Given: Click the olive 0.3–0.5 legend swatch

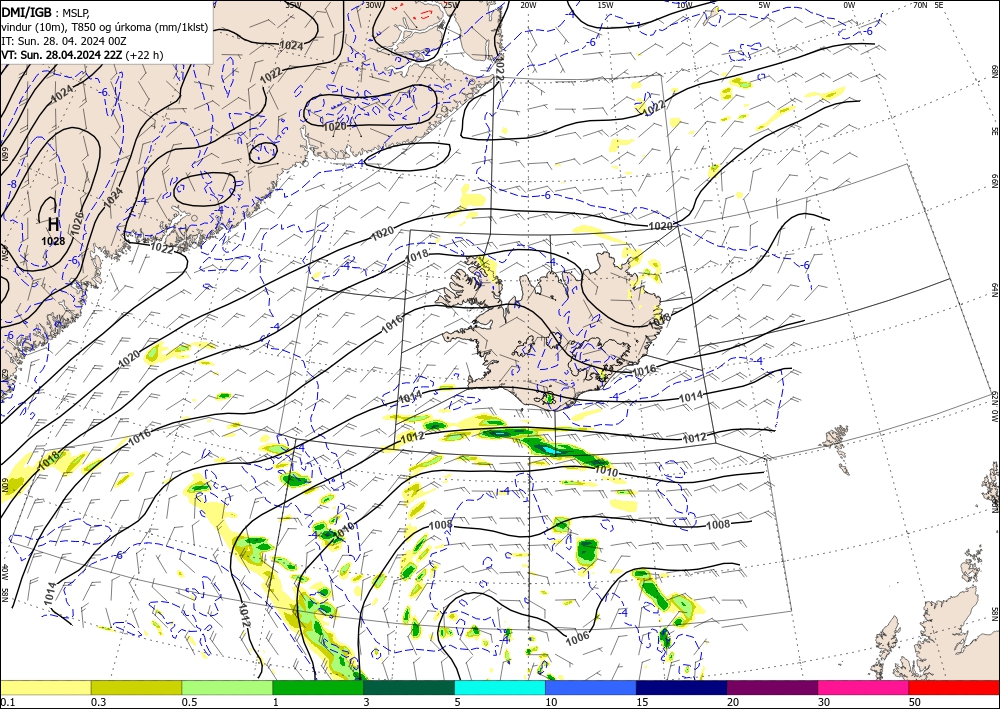Looking at the screenshot, I should tap(136, 687).
